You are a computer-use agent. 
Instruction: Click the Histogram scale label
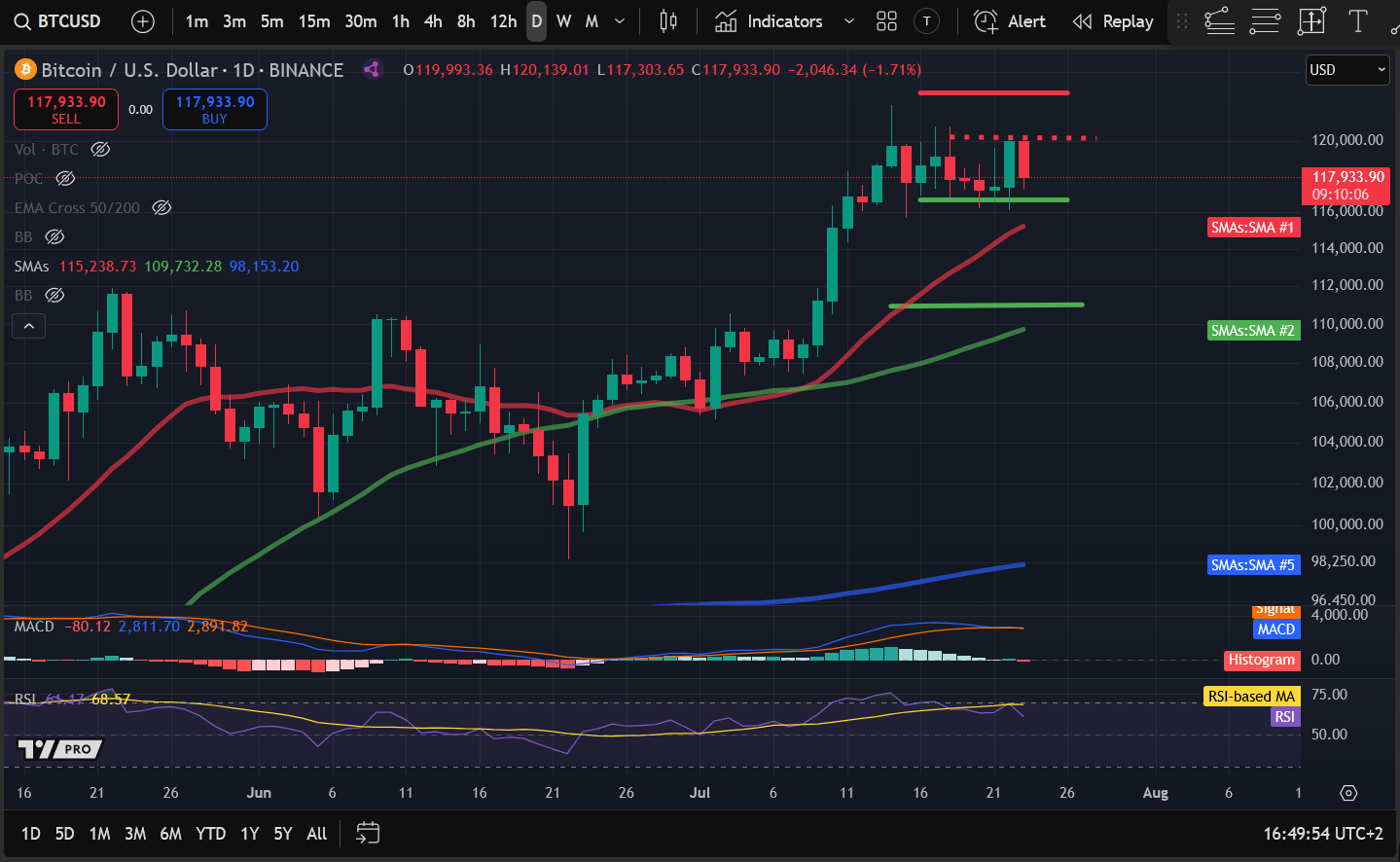point(1261,660)
